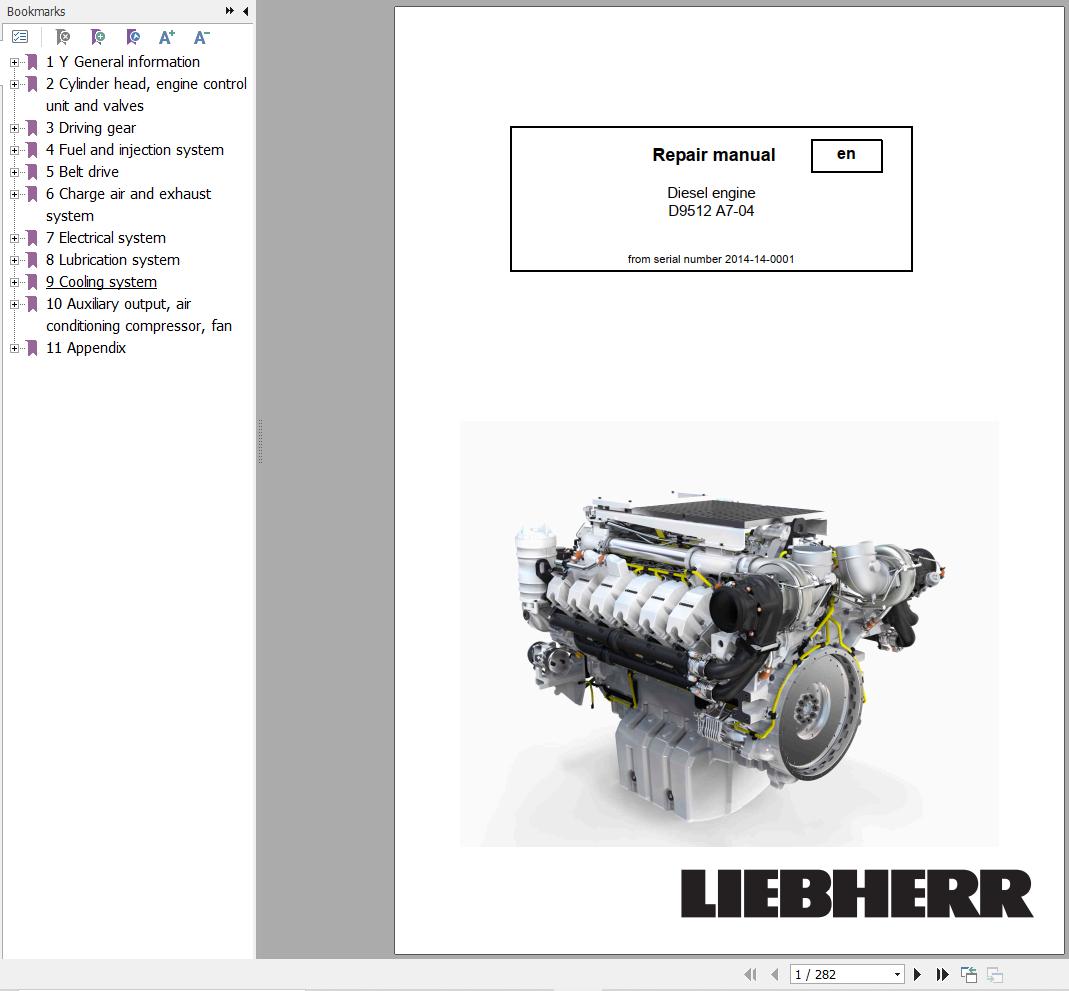Select the '5 Belt drive' bookmark

pyautogui.click(x=82, y=172)
